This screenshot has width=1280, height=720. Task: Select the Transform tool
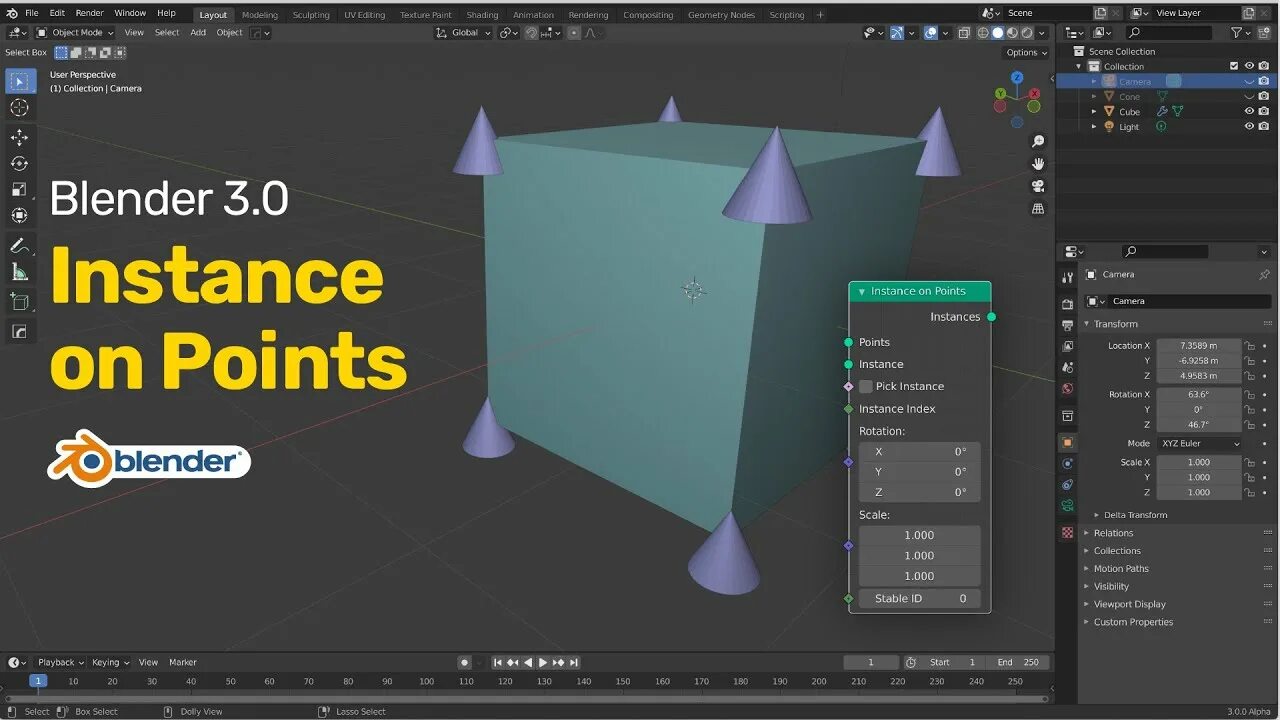[x=20, y=215]
